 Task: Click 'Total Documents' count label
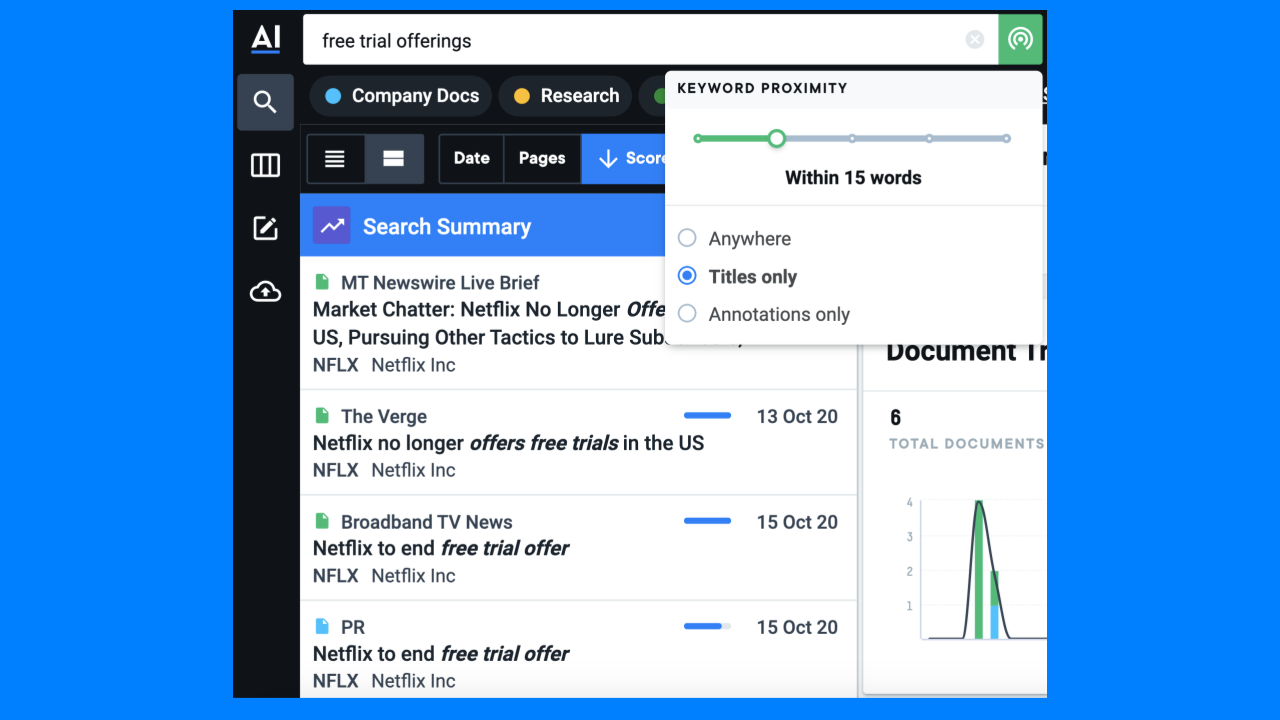point(966,443)
